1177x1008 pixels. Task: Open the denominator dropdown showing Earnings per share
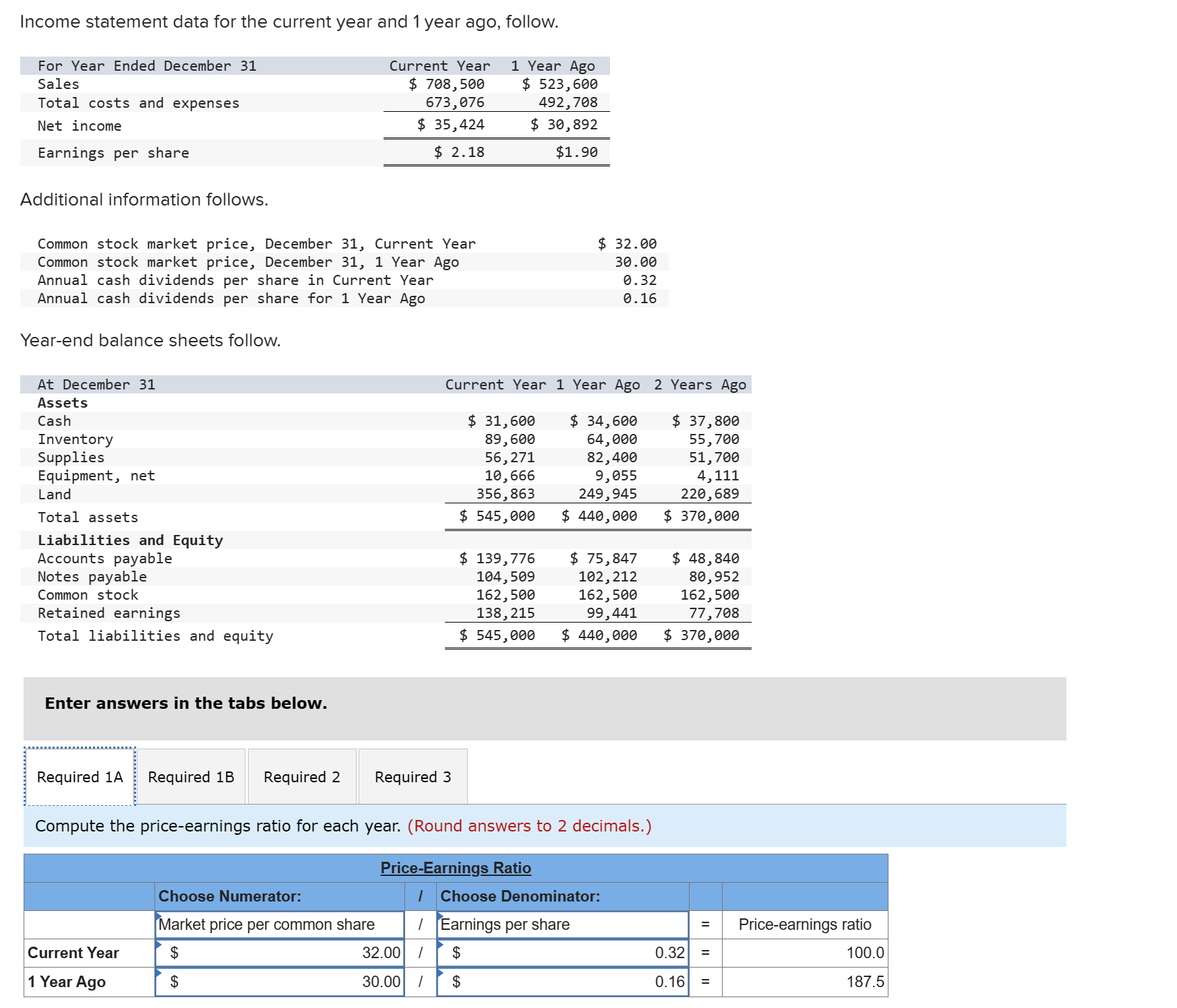point(563,924)
